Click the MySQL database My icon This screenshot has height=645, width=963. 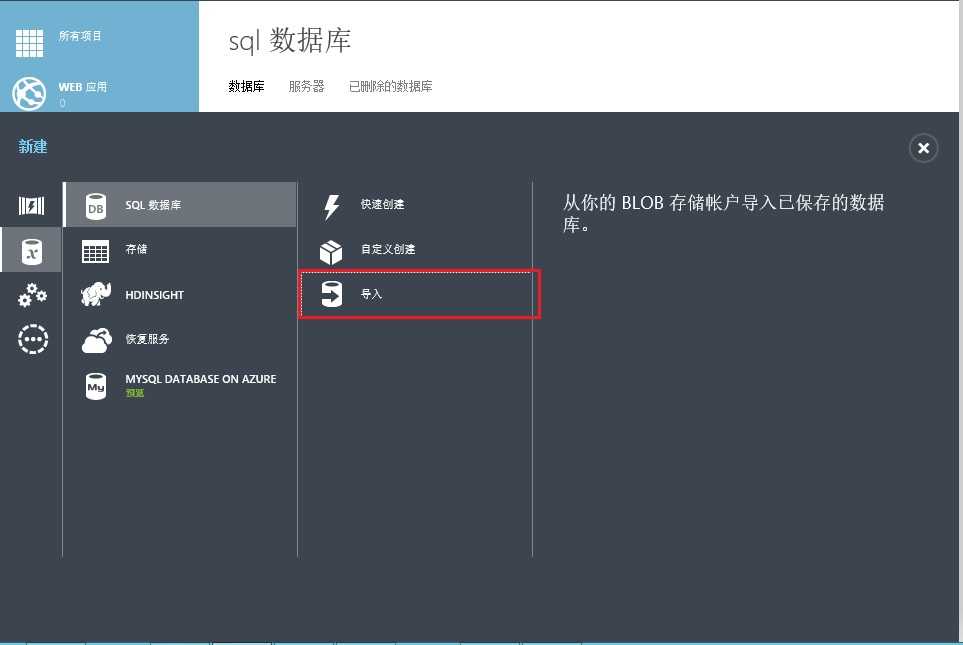point(96,386)
